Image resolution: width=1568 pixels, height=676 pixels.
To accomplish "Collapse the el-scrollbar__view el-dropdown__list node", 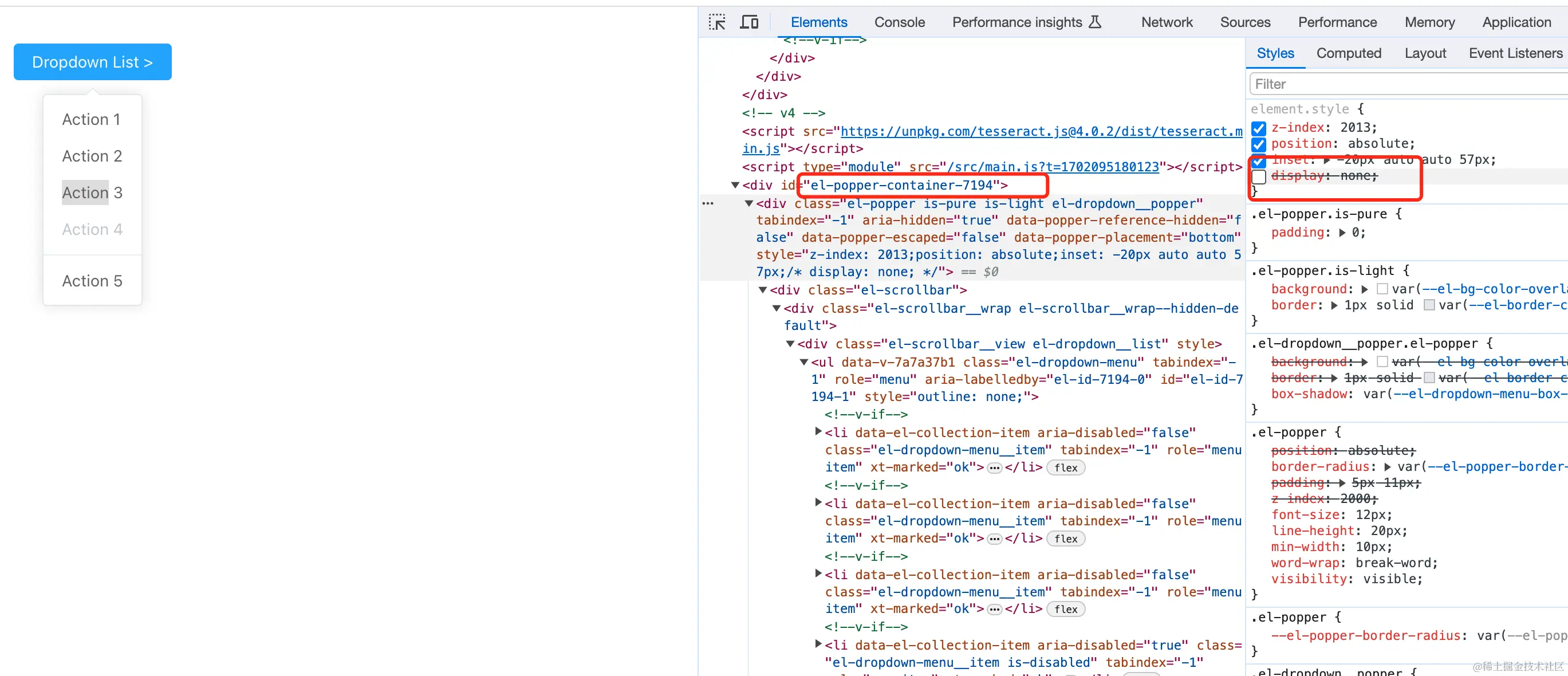I will [x=790, y=344].
